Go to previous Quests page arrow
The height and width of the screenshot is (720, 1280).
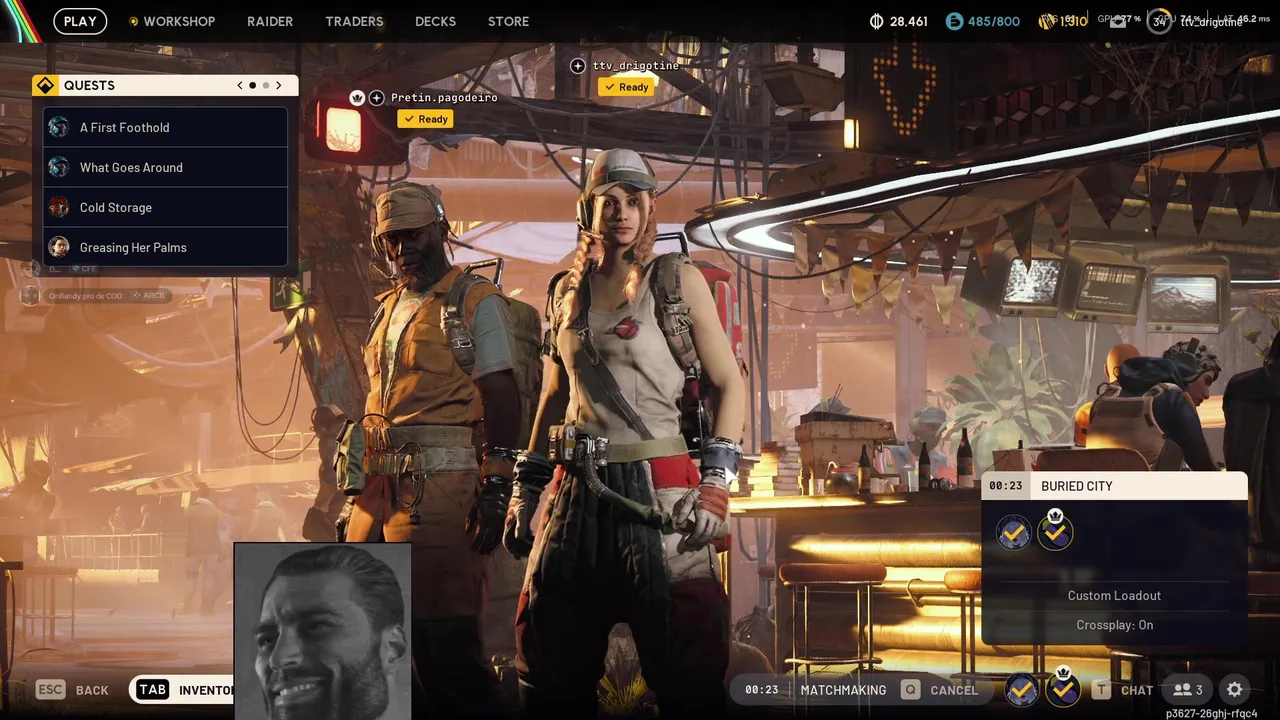(240, 85)
